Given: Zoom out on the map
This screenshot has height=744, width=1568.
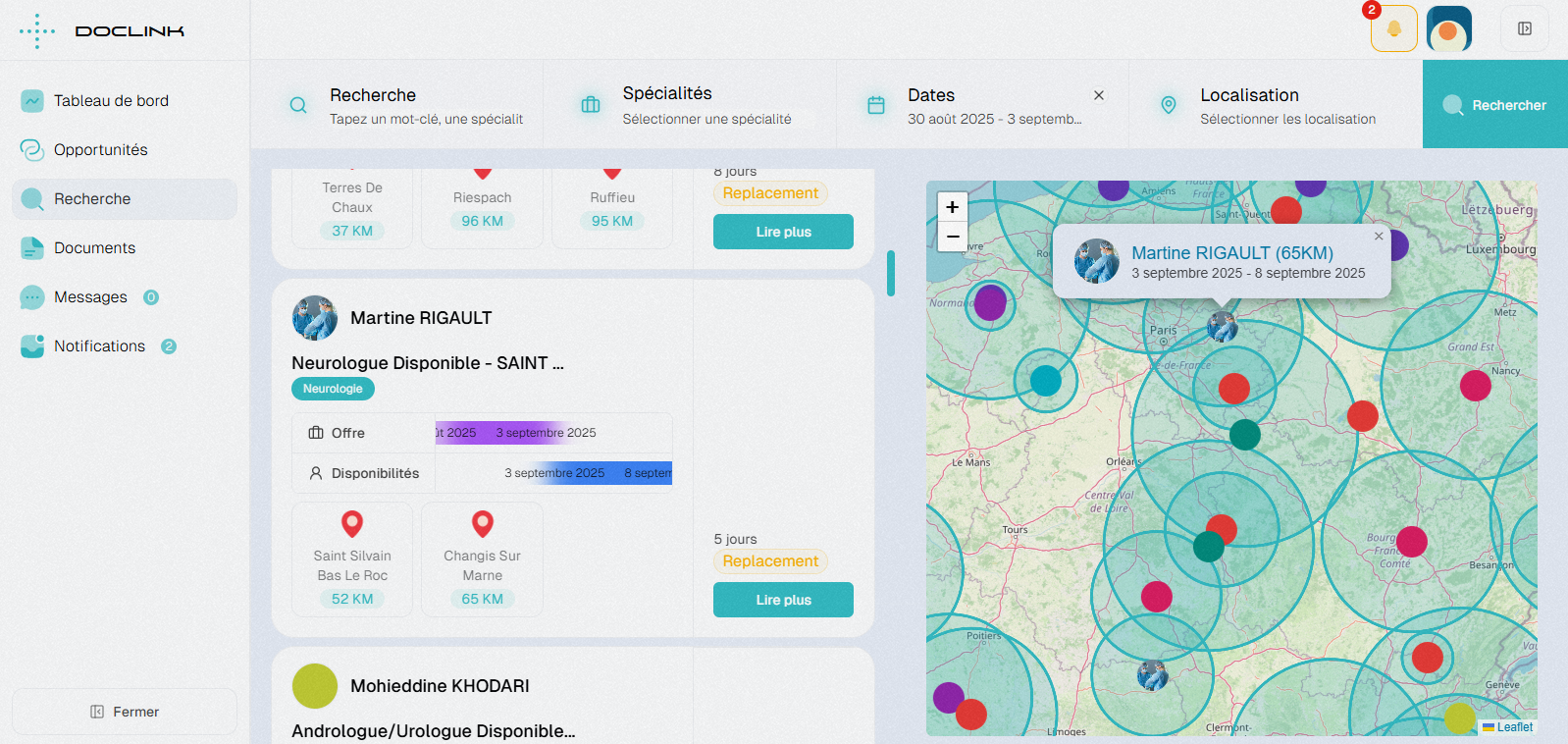Looking at the screenshot, I should (952, 237).
